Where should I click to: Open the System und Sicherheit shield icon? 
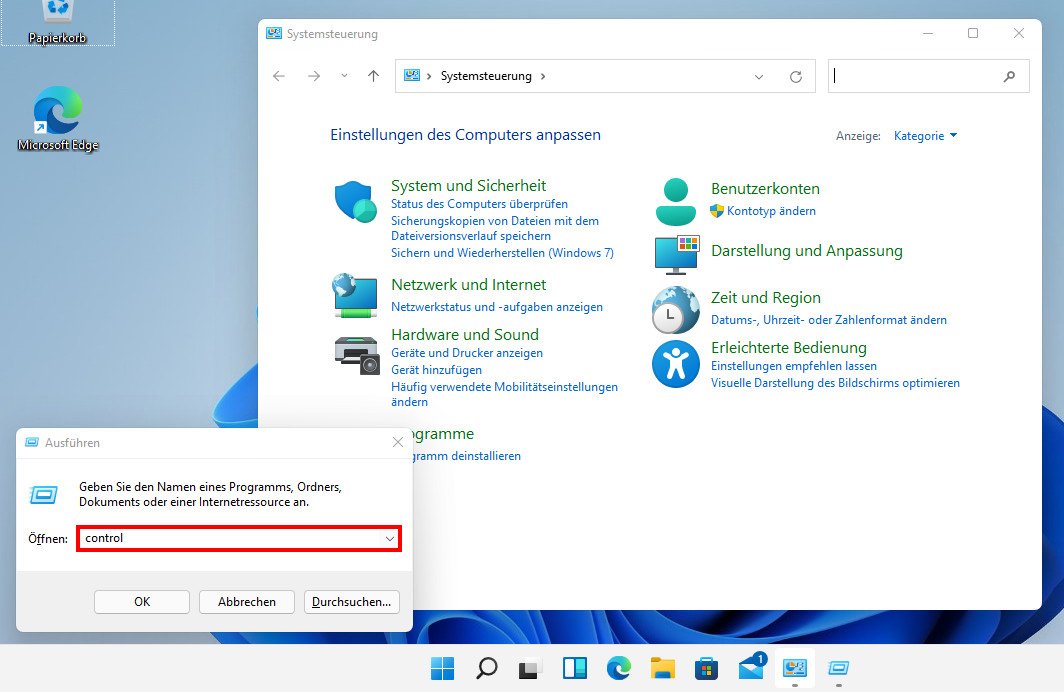(355, 199)
